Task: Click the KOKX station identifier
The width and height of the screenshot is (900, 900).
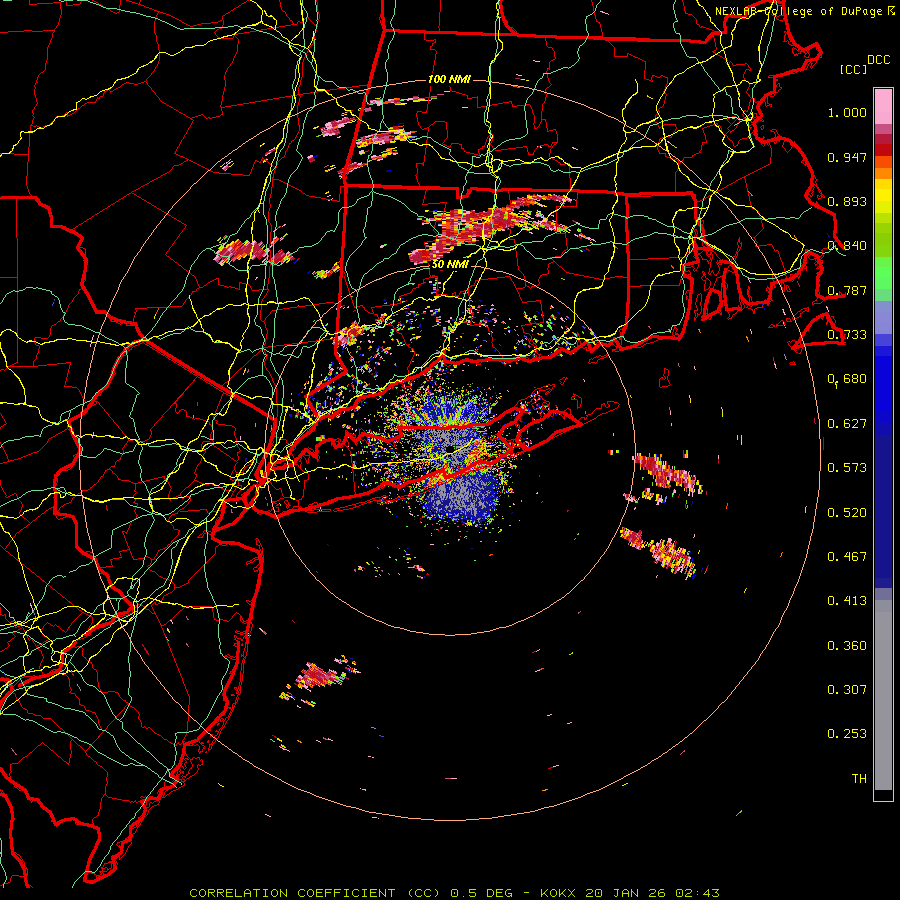Action: coord(560,893)
